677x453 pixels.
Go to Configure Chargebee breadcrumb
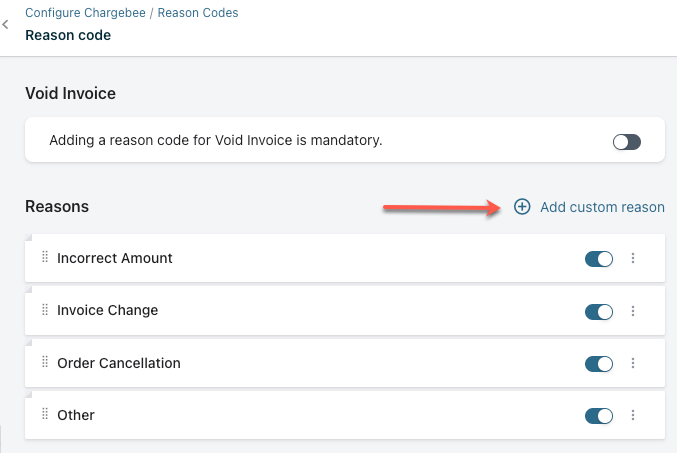[86, 13]
